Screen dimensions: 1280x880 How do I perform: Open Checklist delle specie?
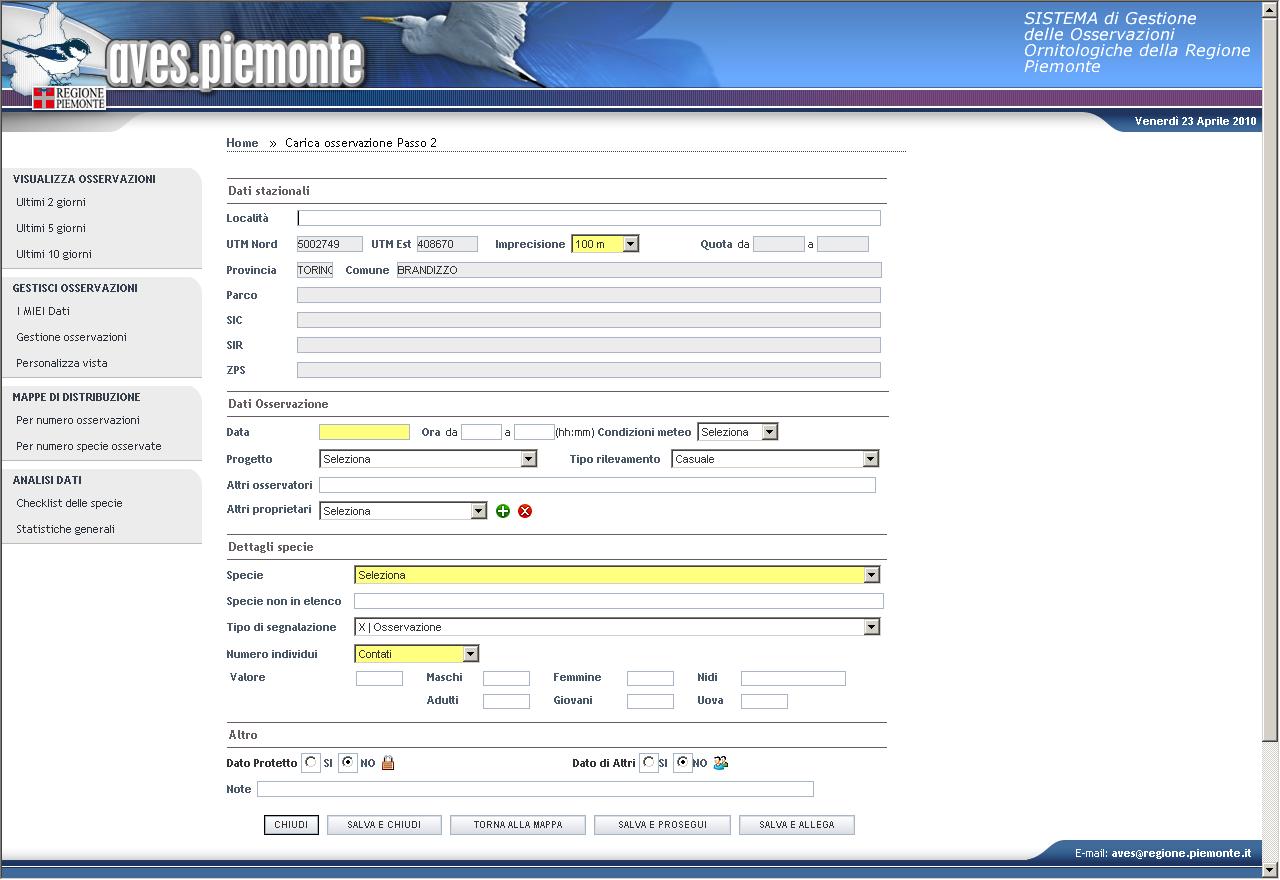tap(69, 503)
